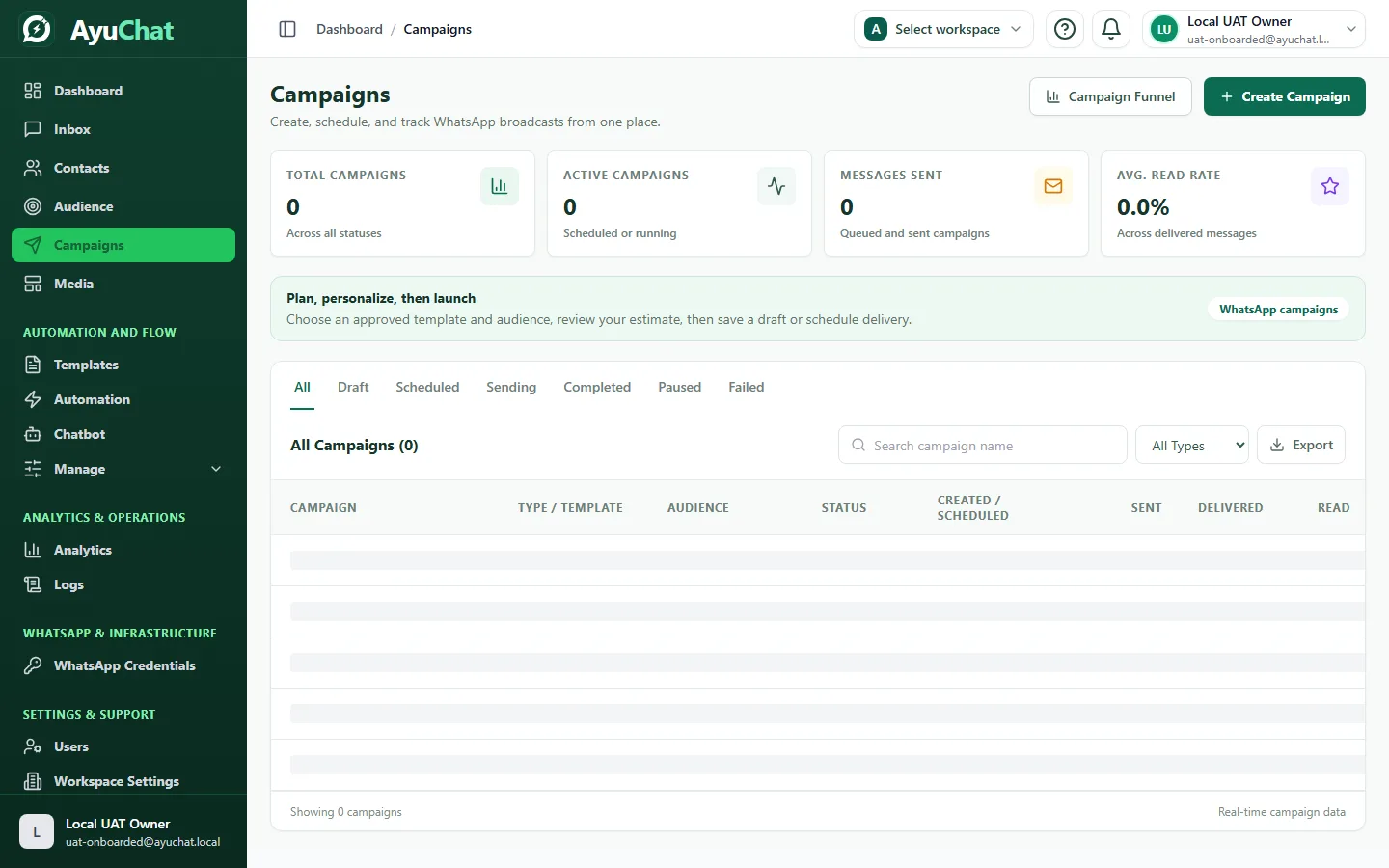Switch to the Paused tab

(680, 387)
